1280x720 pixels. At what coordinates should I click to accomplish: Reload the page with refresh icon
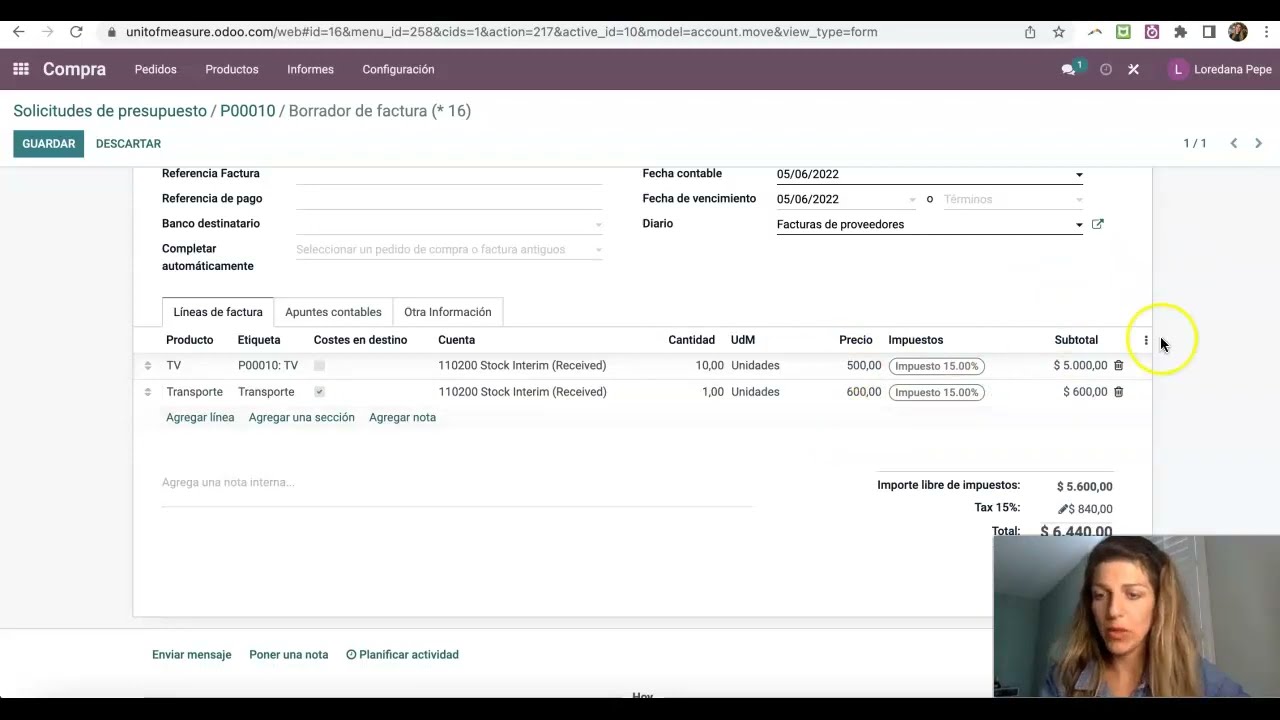[76, 32]
